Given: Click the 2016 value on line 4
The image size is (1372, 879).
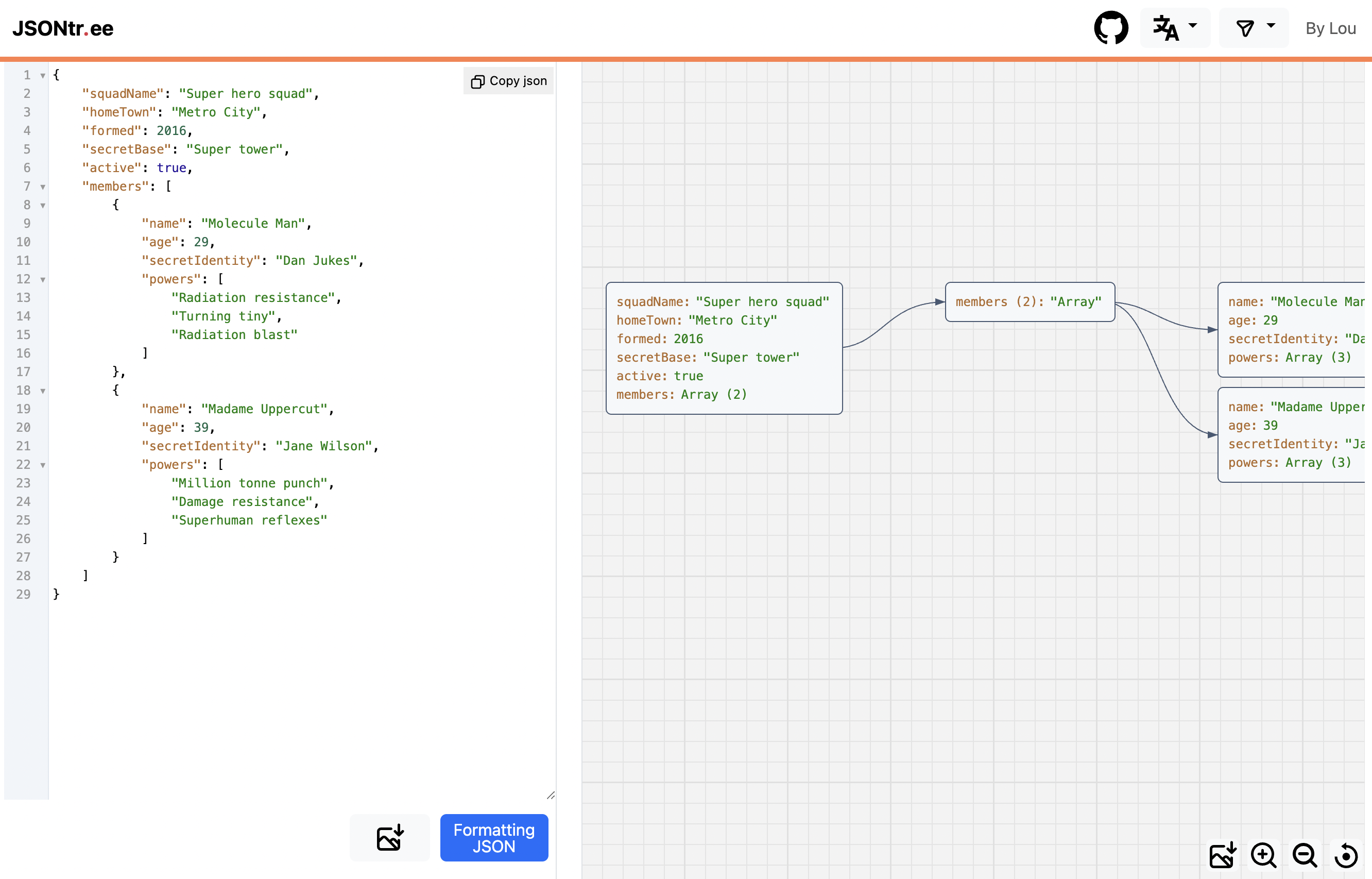Looking at the screenshot, I should point(171,131).
